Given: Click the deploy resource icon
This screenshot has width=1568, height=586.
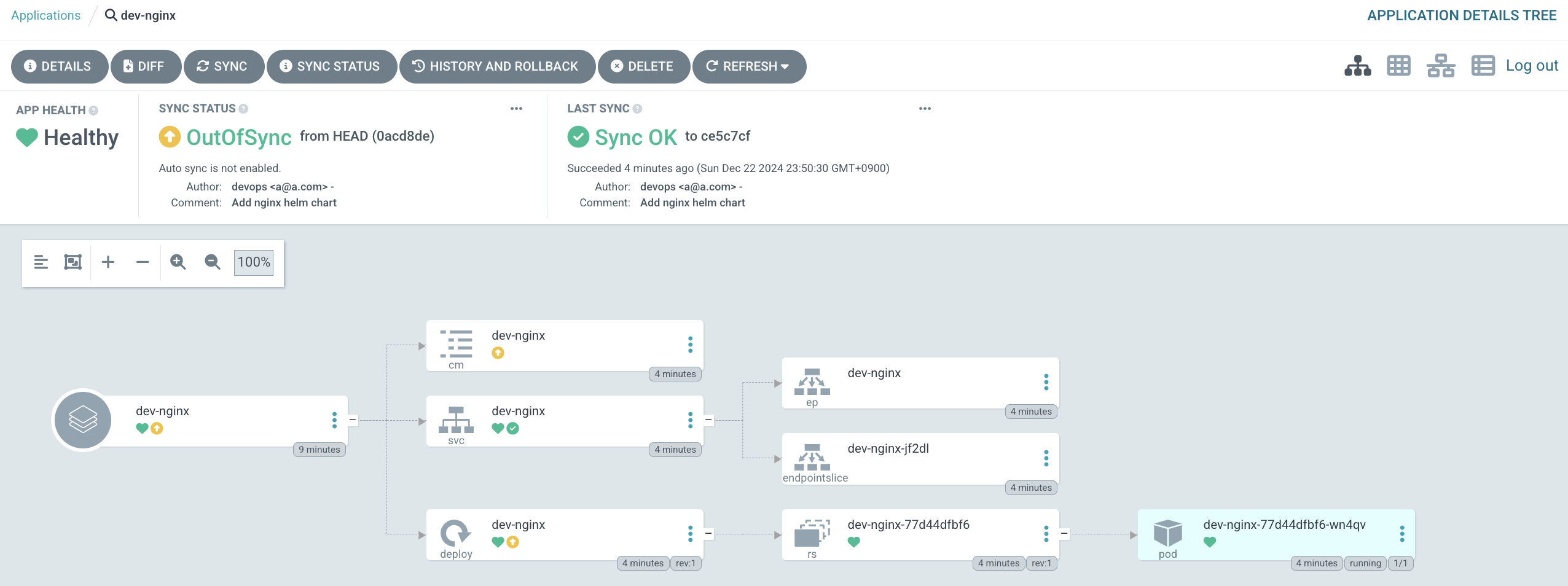Looking at the screenshot, I should tap(456, 533).
